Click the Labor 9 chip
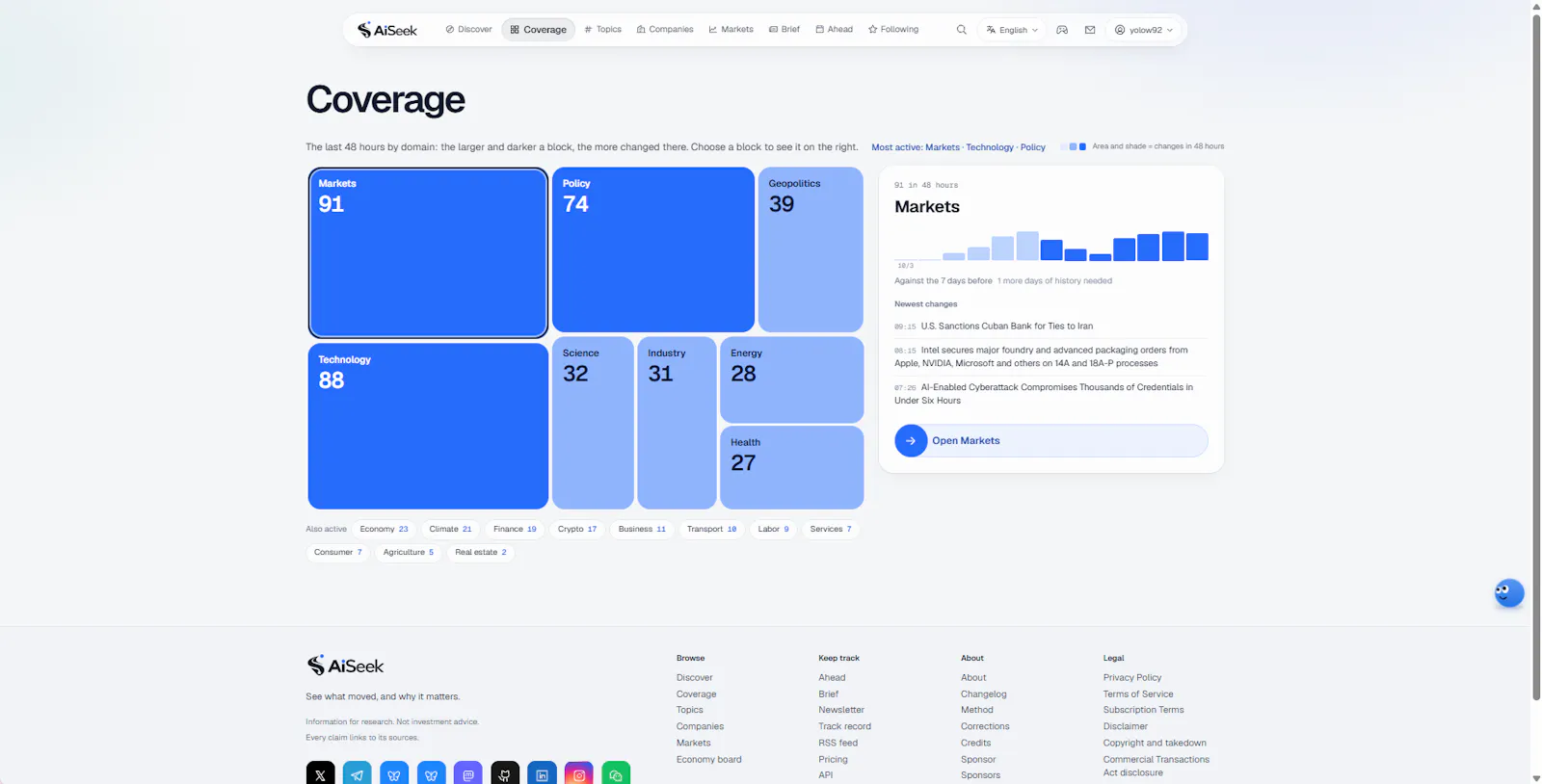The image size is (1542, 784). click(x=773, y=529)
